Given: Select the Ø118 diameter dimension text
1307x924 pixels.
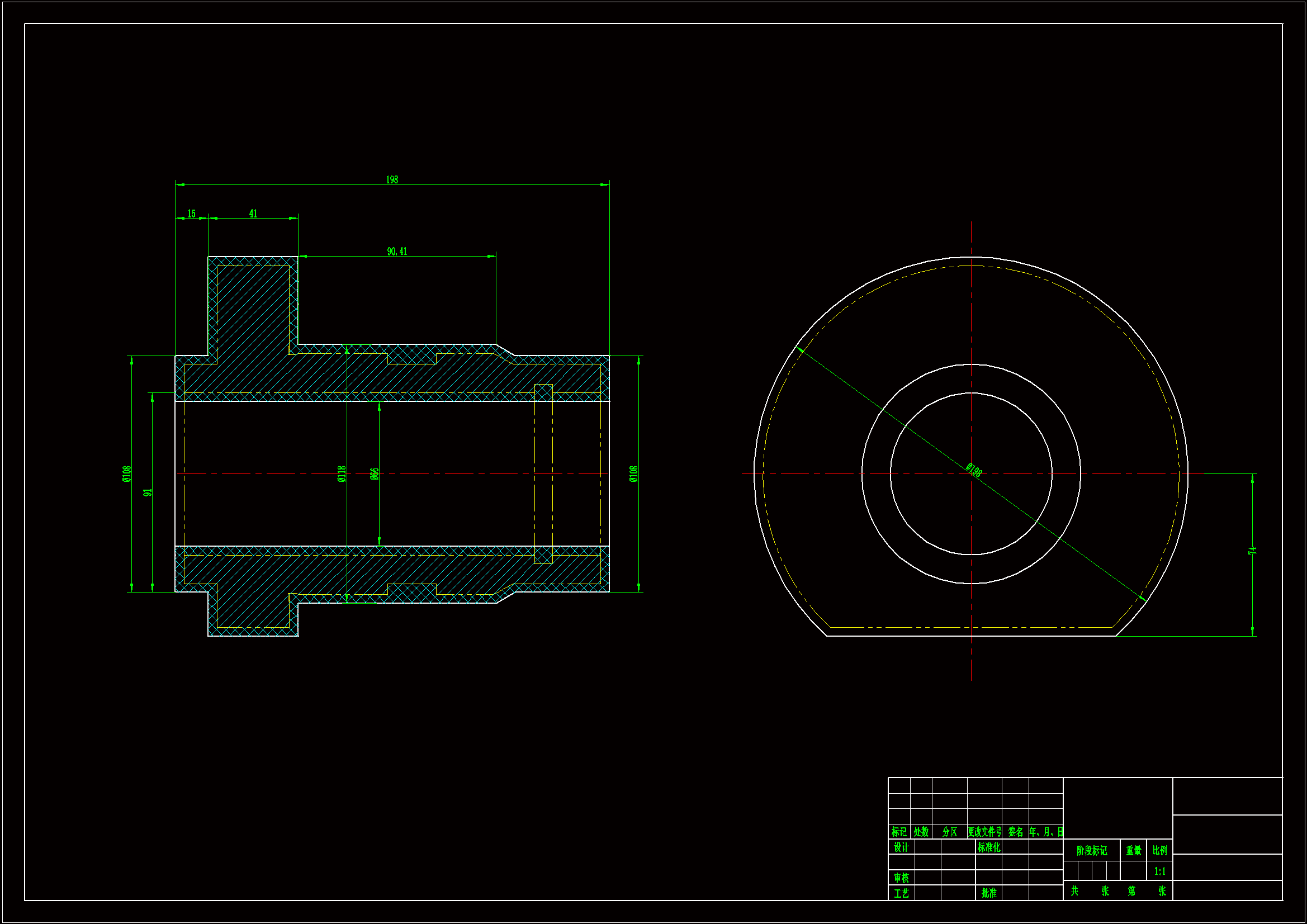Looking at the screenshot, I should coord(342,473).
